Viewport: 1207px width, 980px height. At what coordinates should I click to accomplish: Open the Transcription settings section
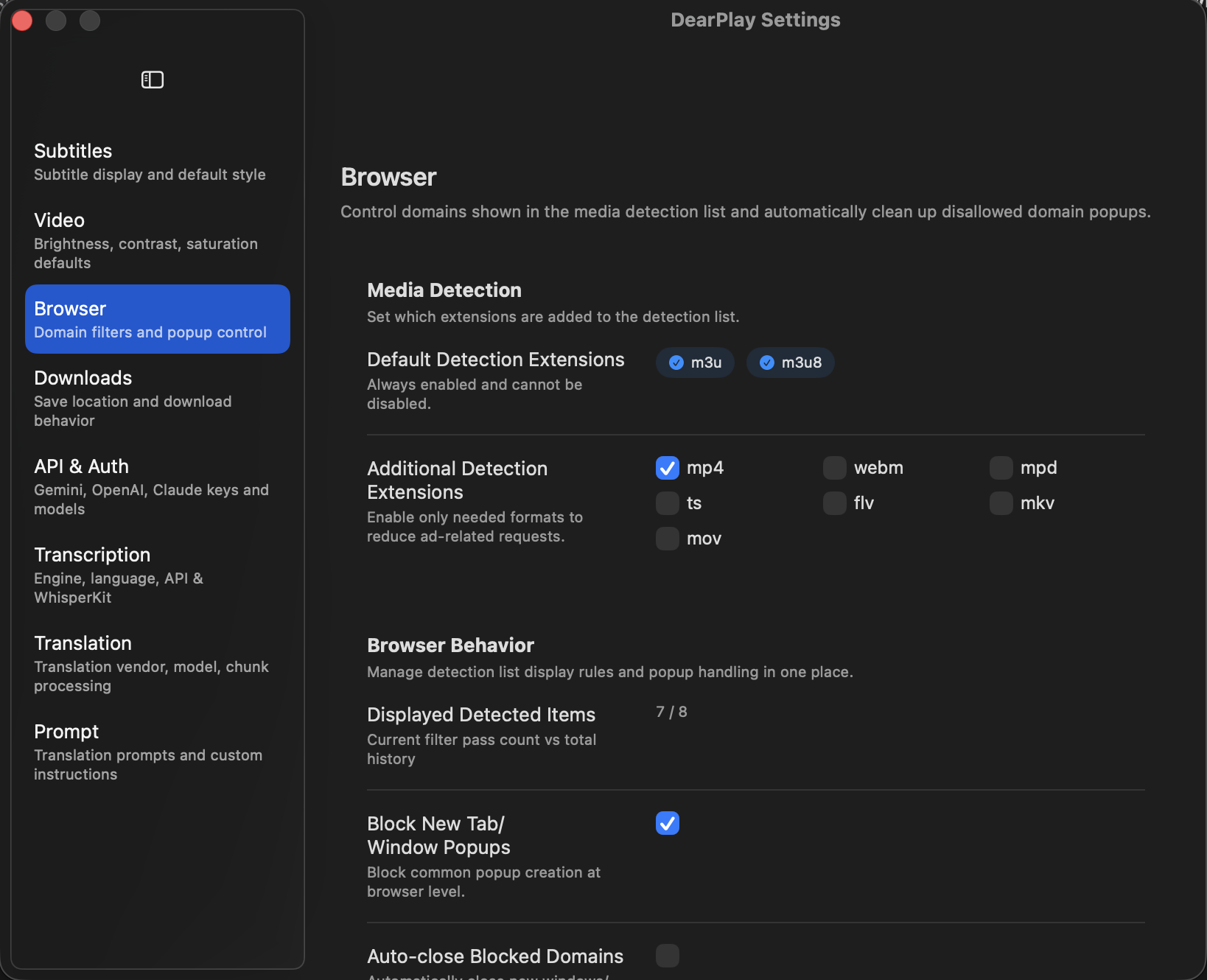[x=158, y=575]
